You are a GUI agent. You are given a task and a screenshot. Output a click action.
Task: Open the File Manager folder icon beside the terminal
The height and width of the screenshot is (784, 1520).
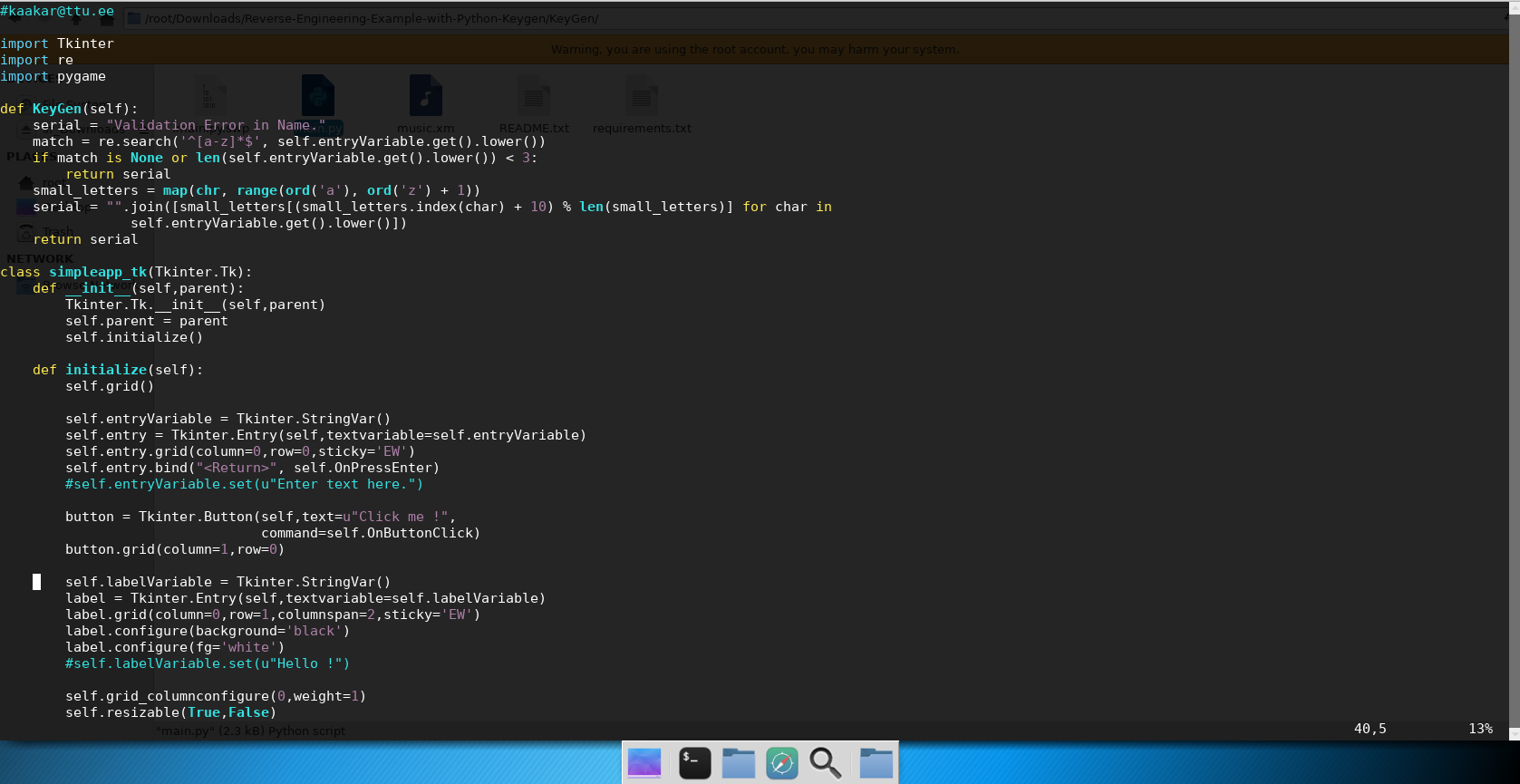[x=739, y=763]
